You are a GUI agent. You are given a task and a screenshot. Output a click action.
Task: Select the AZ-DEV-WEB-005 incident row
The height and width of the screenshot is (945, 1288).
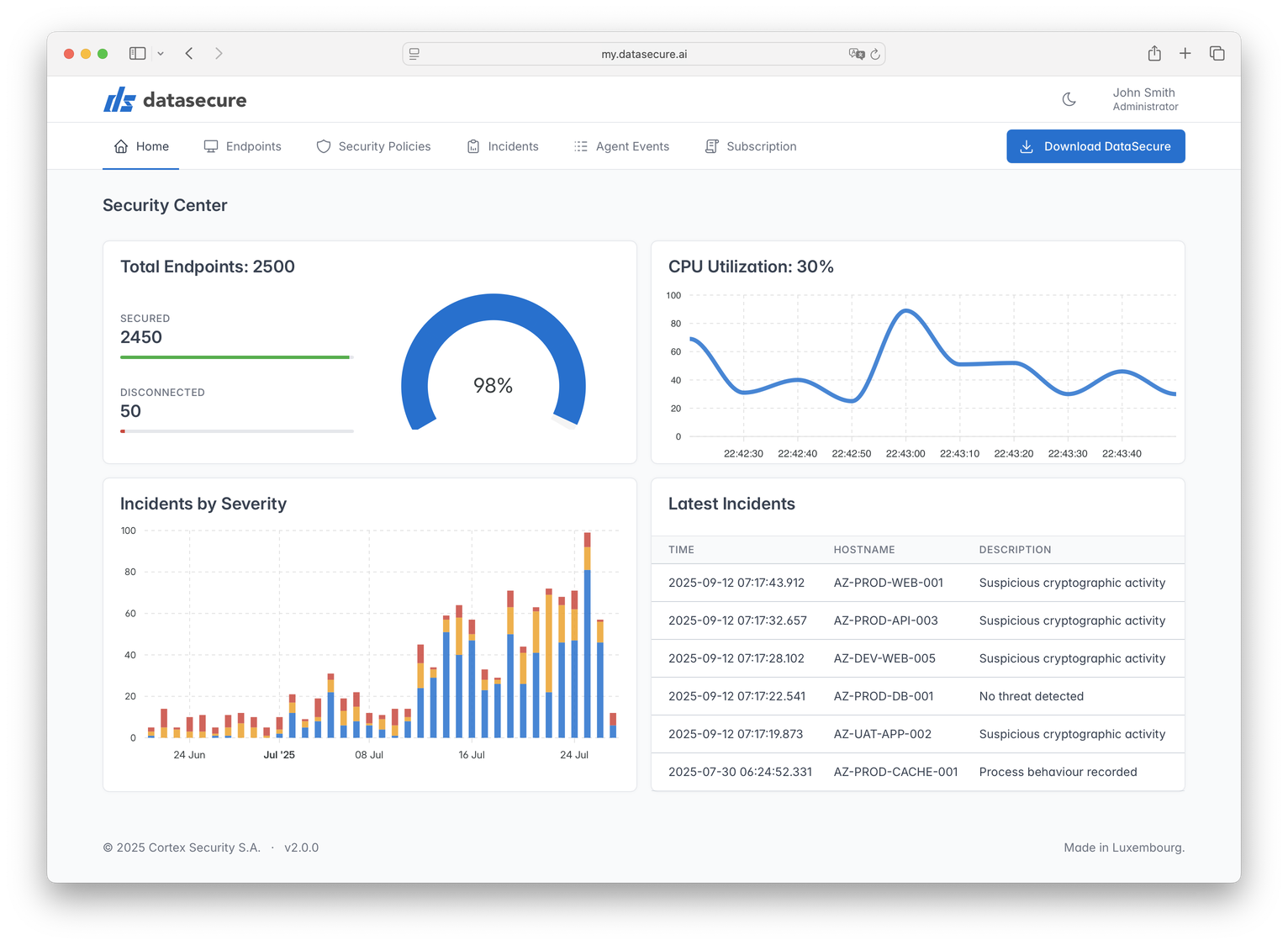tap(917, 658)
